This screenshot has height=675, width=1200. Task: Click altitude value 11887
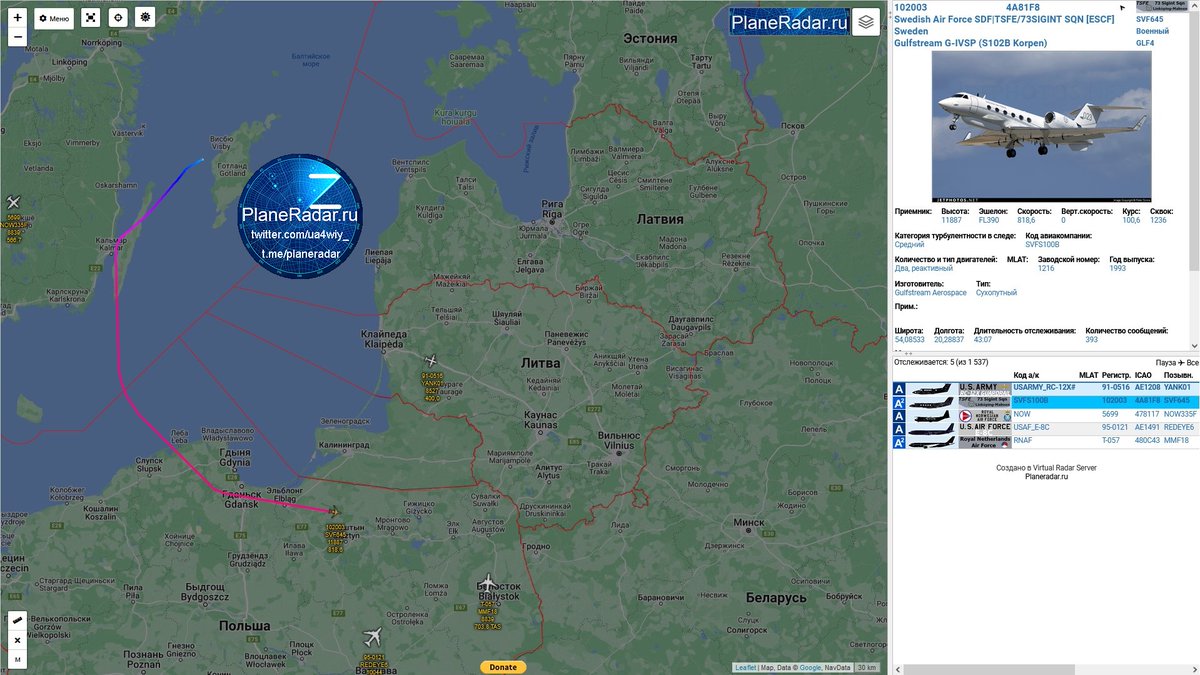pos(954,220)
